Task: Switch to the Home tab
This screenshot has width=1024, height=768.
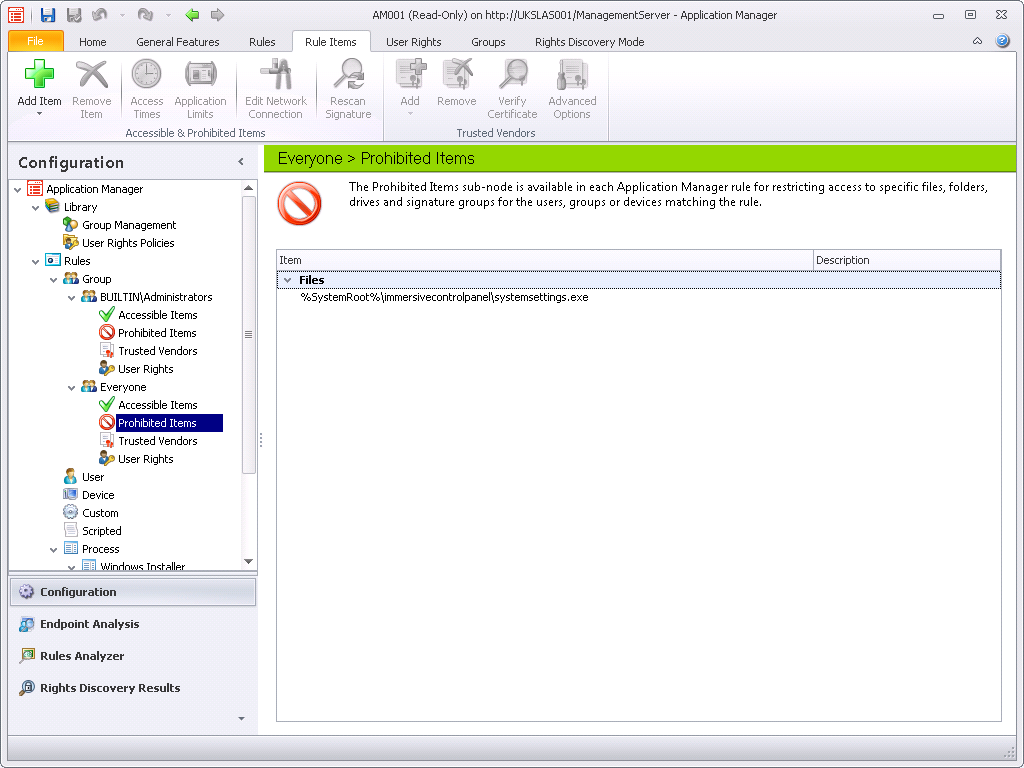Action: 92,42
